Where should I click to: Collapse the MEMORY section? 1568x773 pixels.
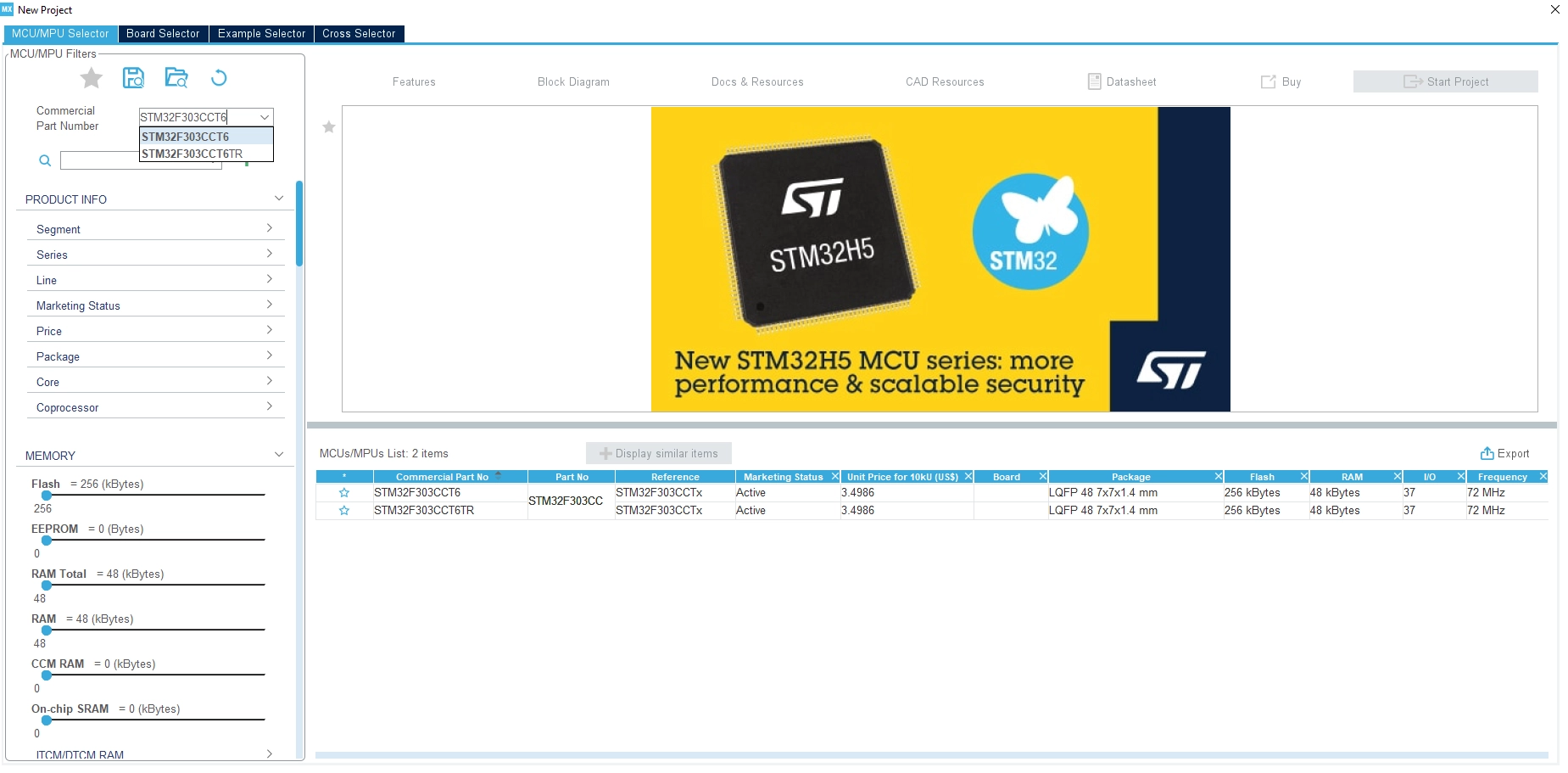click(279, 455)
